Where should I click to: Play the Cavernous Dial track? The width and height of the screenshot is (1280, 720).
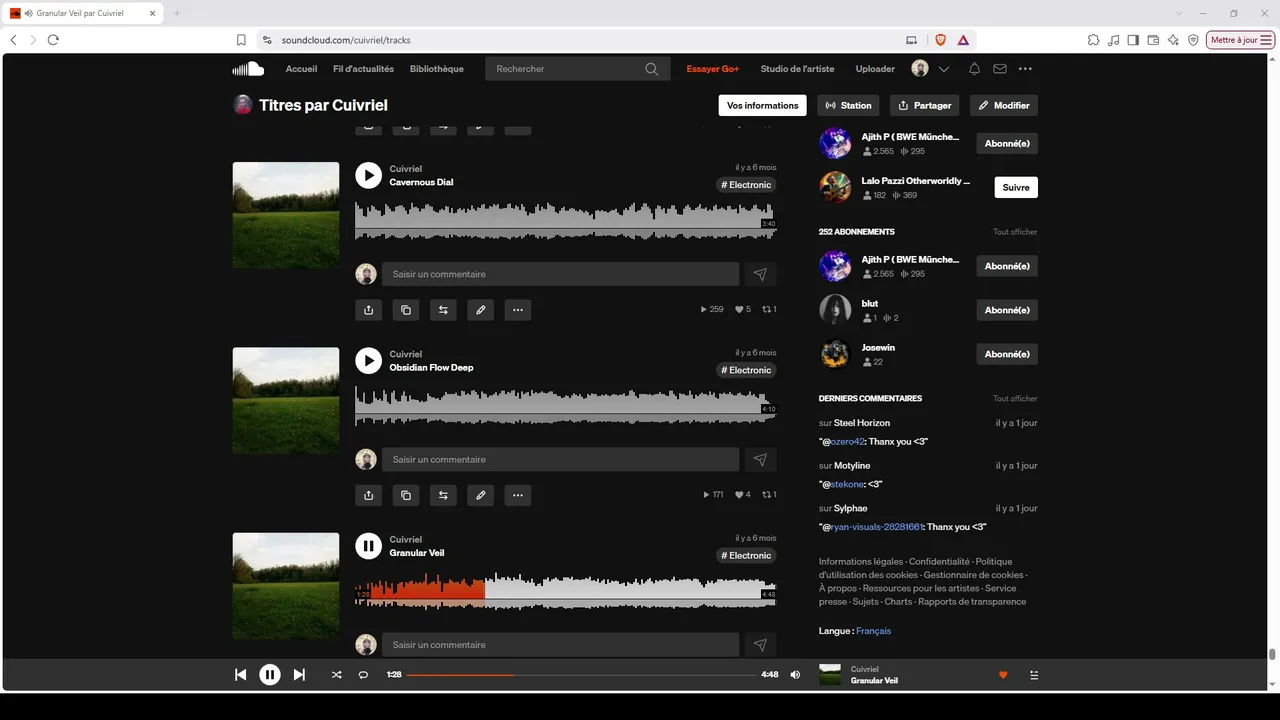[x=369, y=175]
